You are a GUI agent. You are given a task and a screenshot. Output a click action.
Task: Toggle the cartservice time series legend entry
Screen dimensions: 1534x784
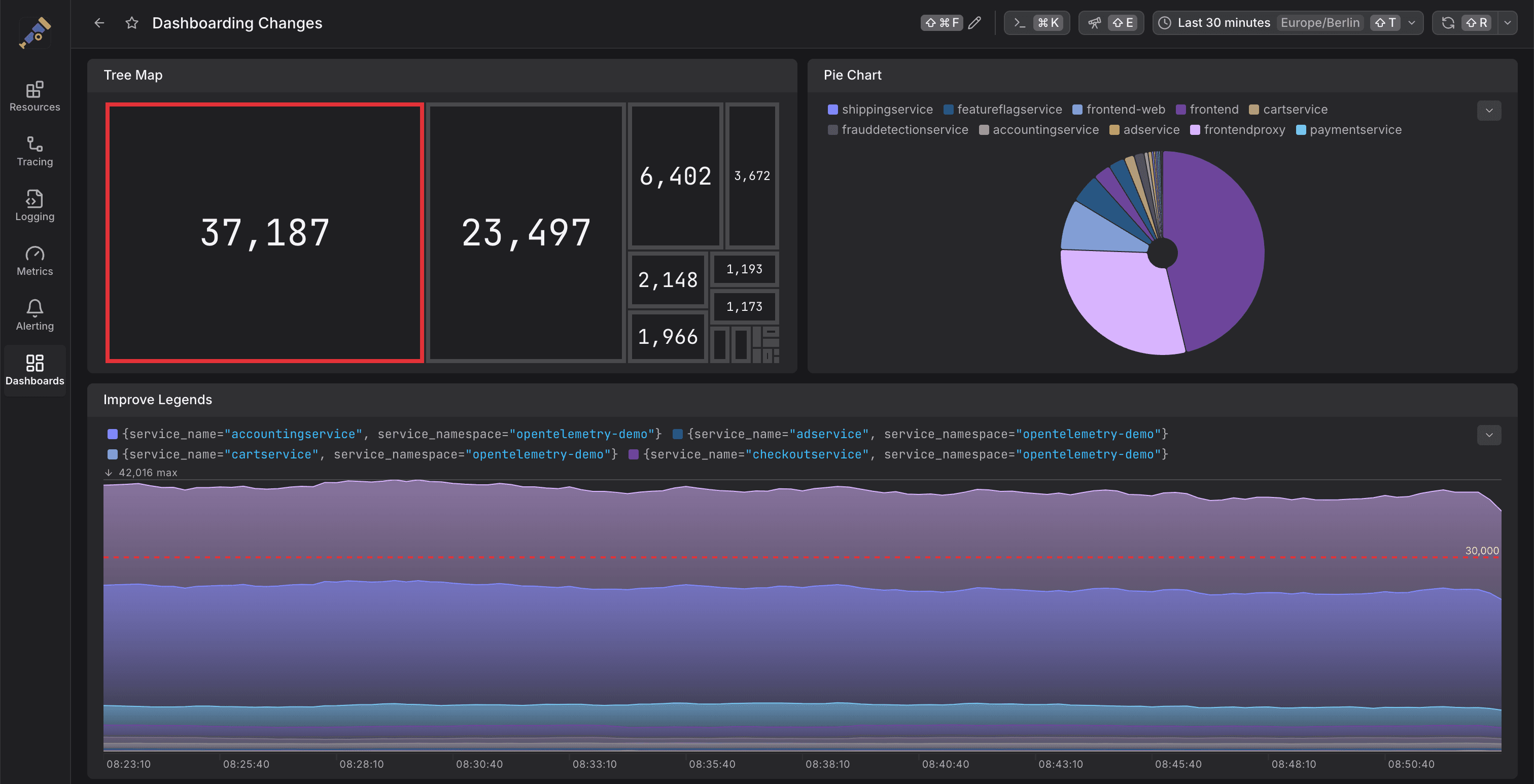coord(363,454)
